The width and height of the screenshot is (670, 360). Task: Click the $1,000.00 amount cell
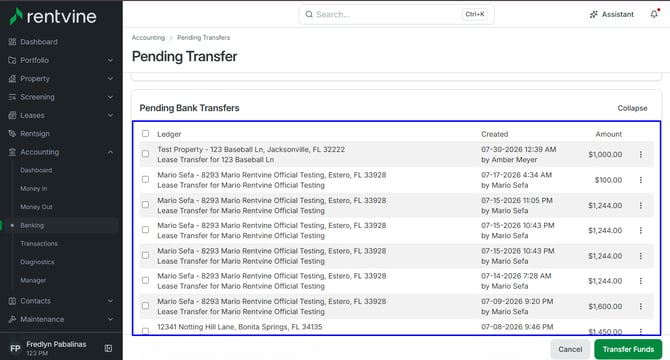coord(605,155)
